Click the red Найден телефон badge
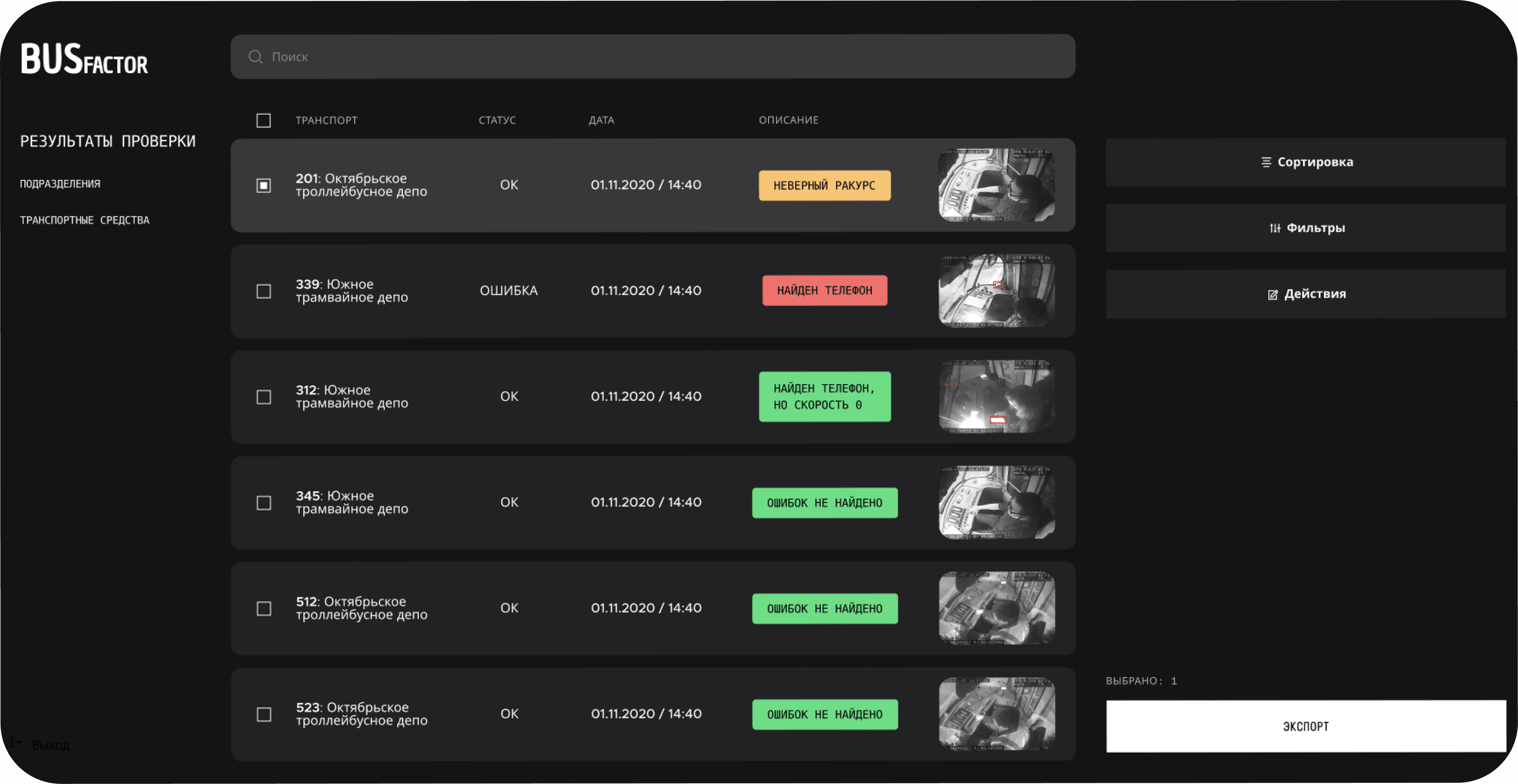The image size is (1518, 784). coord(824,290)
